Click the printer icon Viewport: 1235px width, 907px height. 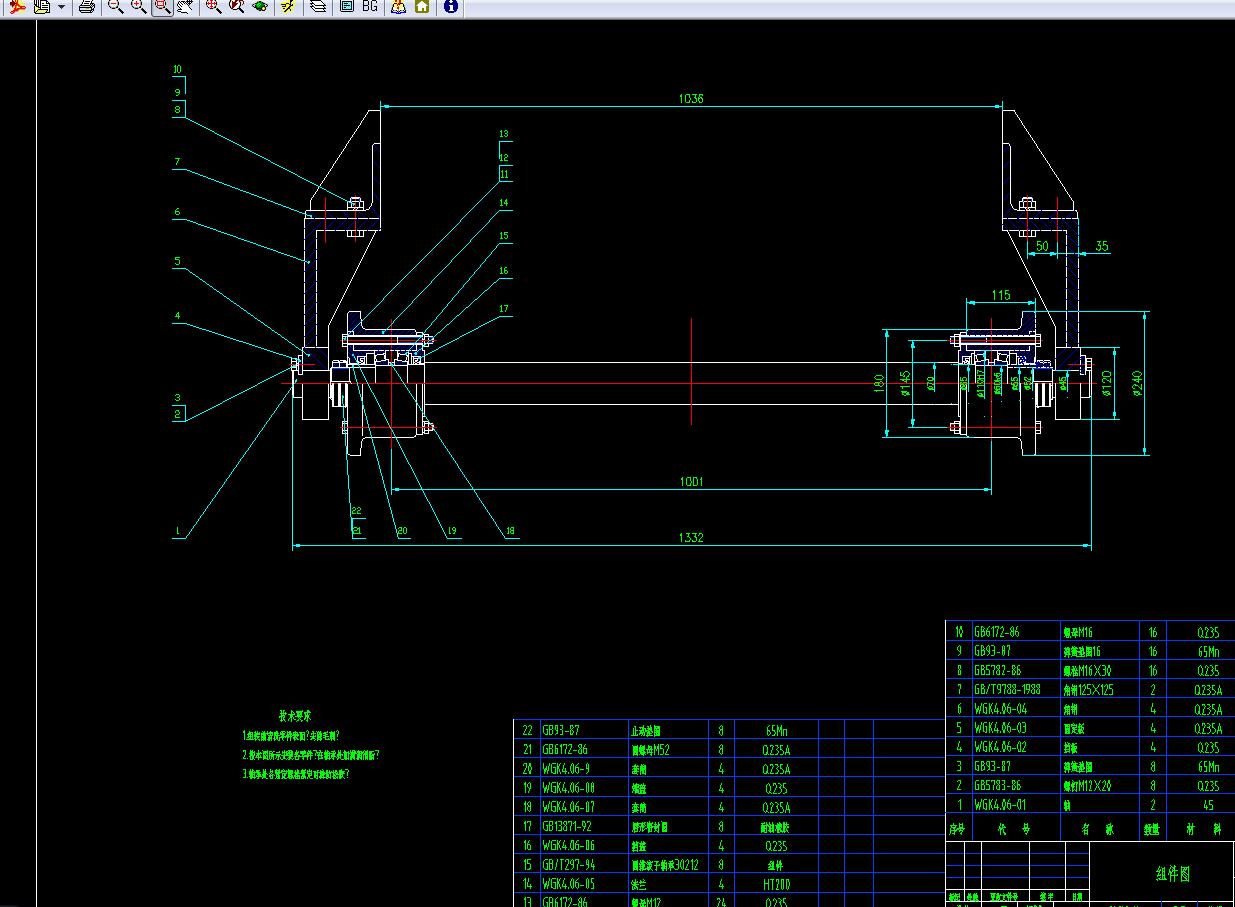click(86, 6)
